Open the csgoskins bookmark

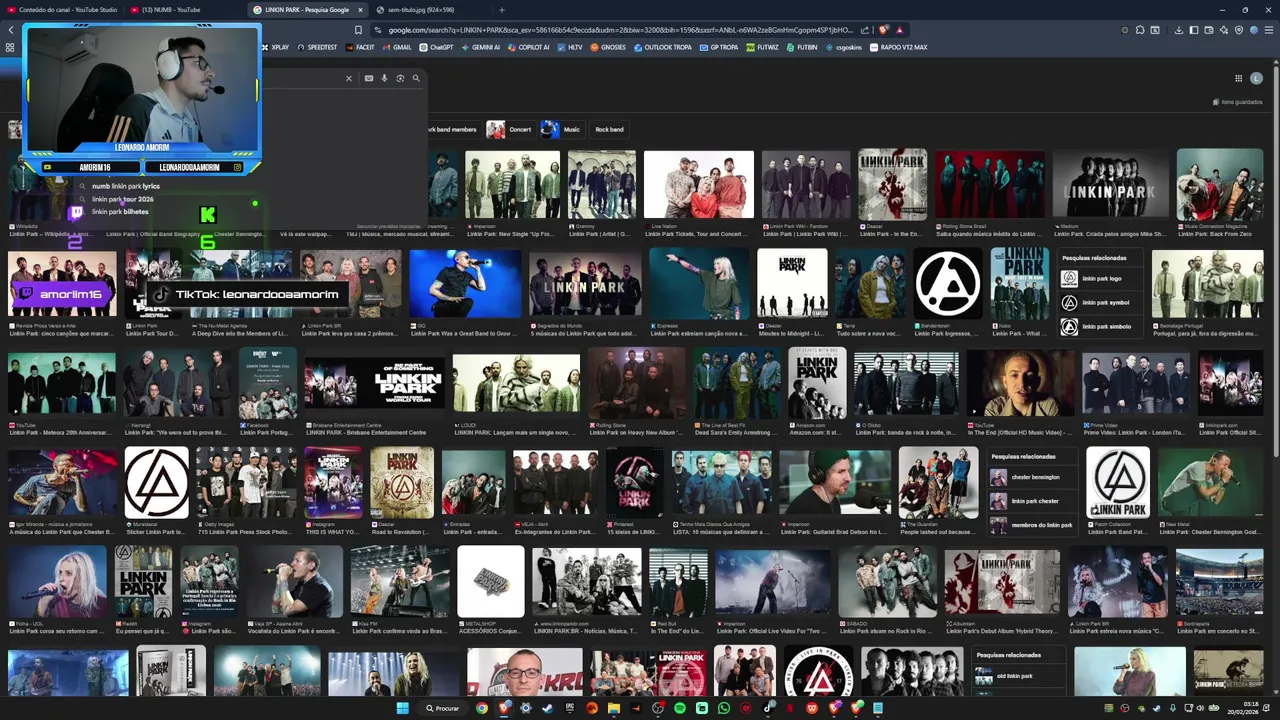coord(844,47)
